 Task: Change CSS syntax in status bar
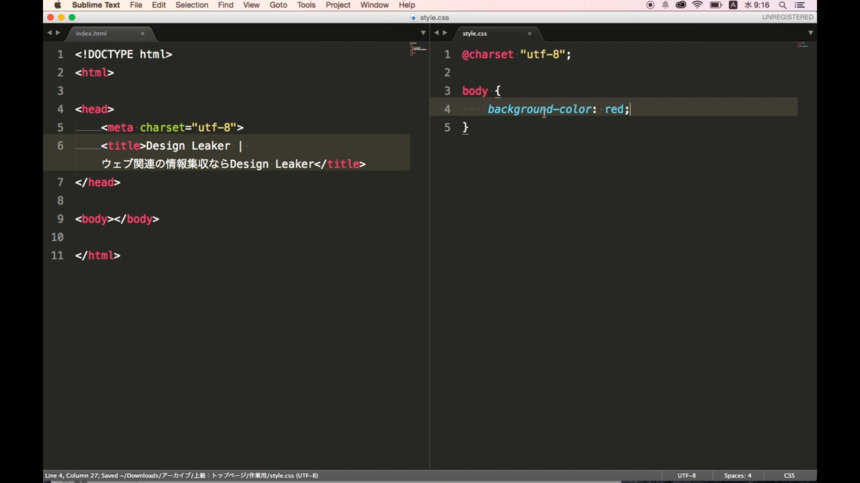point(789,475)
